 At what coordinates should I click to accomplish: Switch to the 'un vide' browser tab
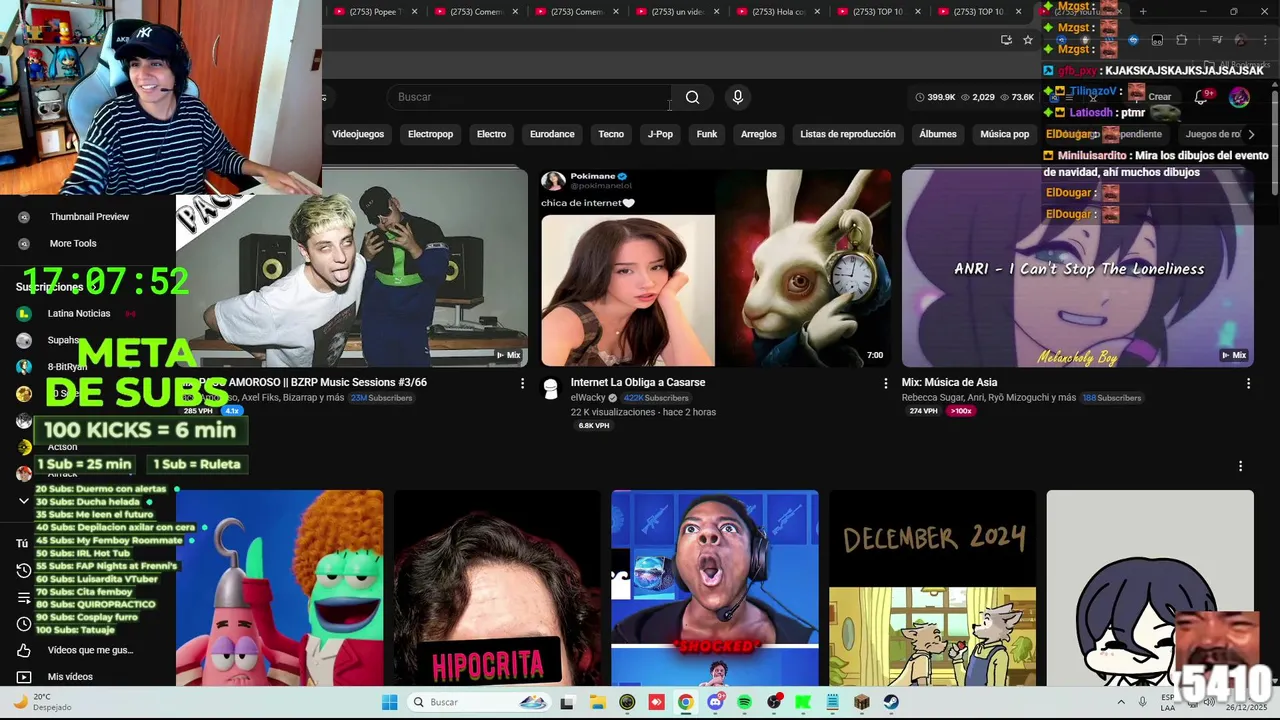click(x=677, y=12)
